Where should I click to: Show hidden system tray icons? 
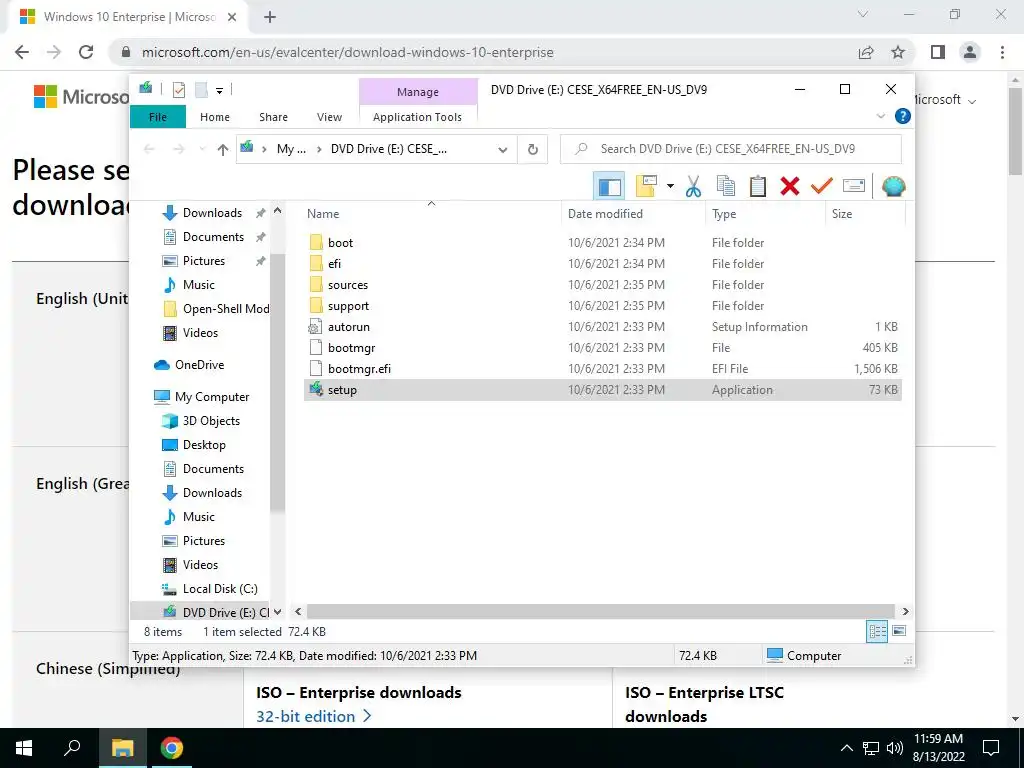coord(846,748)
